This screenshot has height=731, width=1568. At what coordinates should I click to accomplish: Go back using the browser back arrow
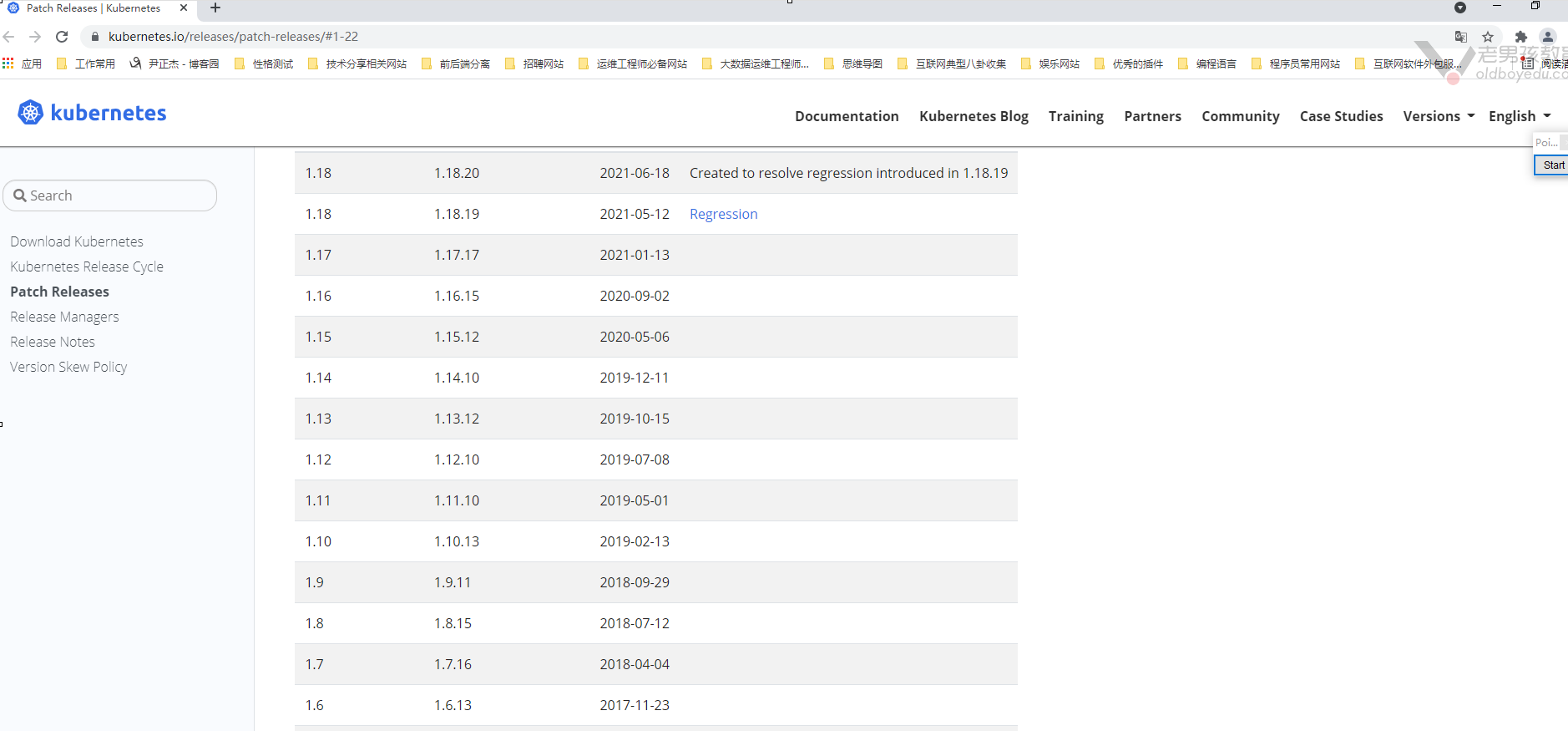(x=9, y=37)
